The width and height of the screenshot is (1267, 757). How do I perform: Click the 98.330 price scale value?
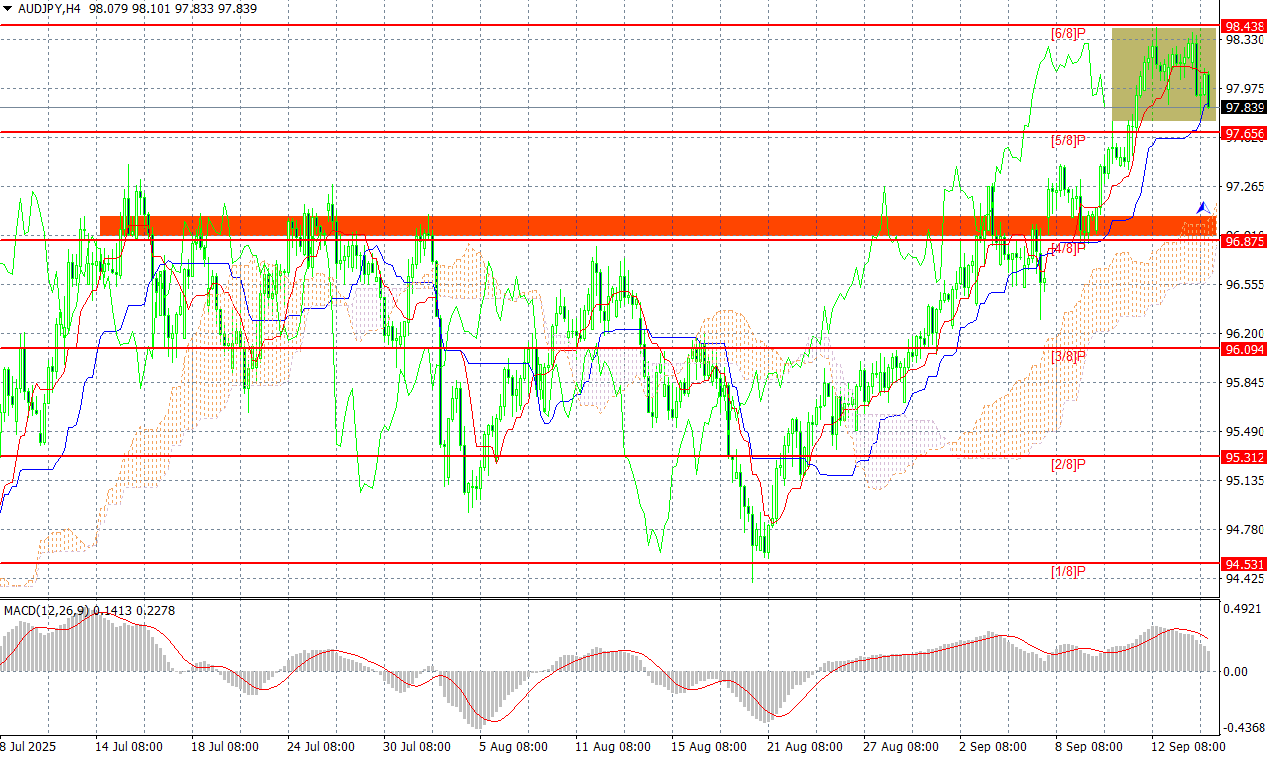[x=1243, y=40]
